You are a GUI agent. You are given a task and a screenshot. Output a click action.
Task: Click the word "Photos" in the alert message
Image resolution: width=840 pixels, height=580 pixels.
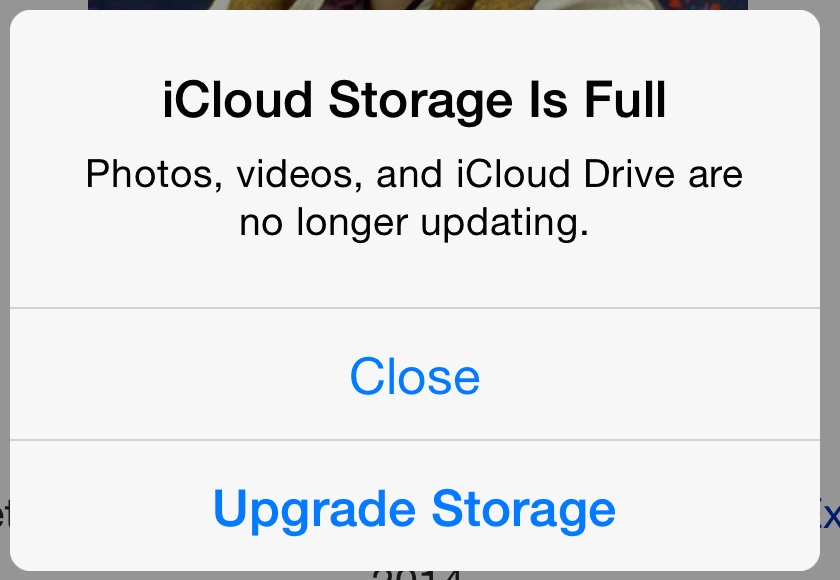pyautogui.click(x=154, y=175)
